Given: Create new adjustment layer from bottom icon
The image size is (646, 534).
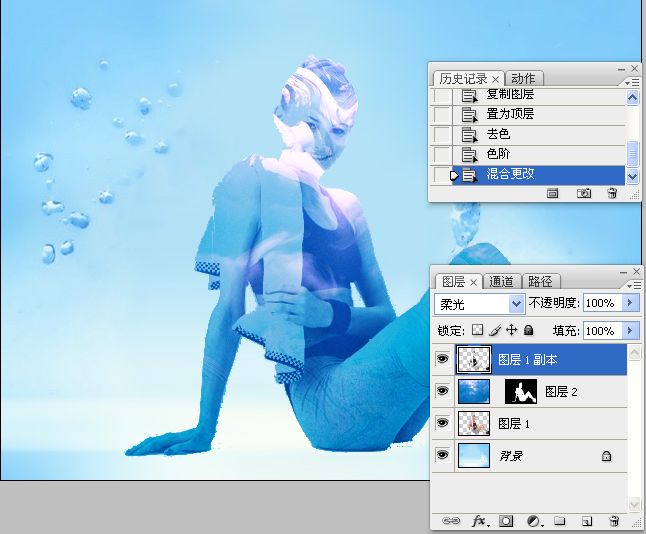Looking at the screenshot, I should (x=534, y=521).
